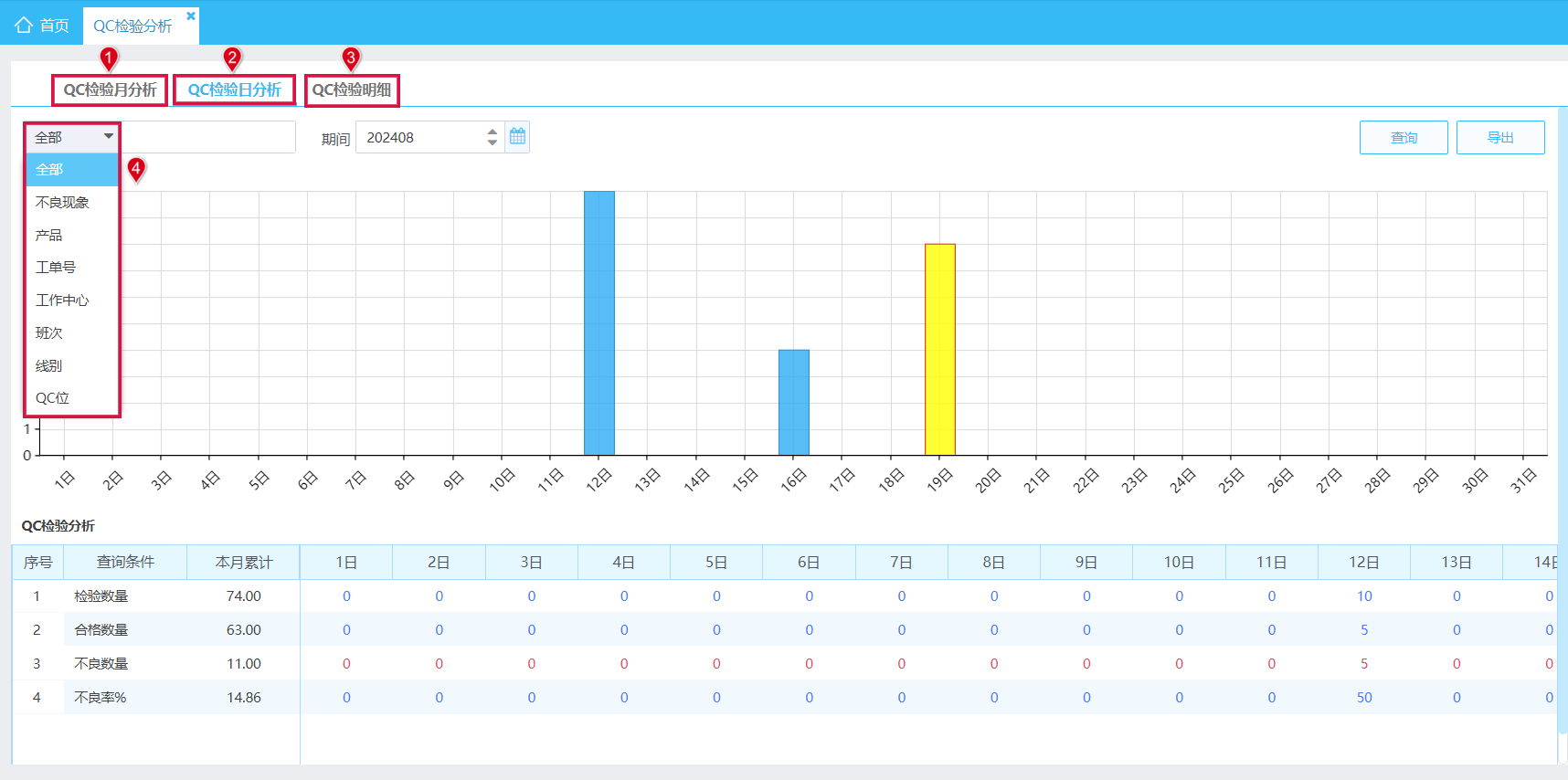Decrease the period with the down spinner arrow

point(493,142)
